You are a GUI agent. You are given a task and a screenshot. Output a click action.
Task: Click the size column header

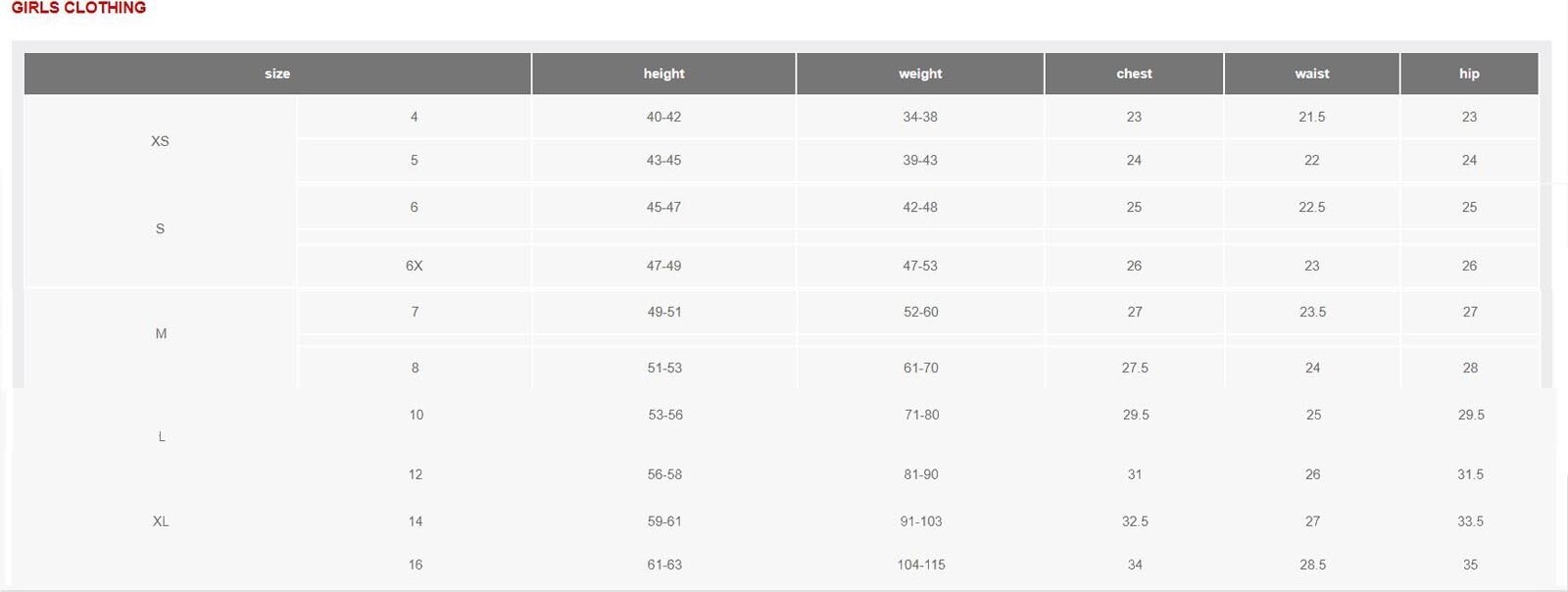277,74
